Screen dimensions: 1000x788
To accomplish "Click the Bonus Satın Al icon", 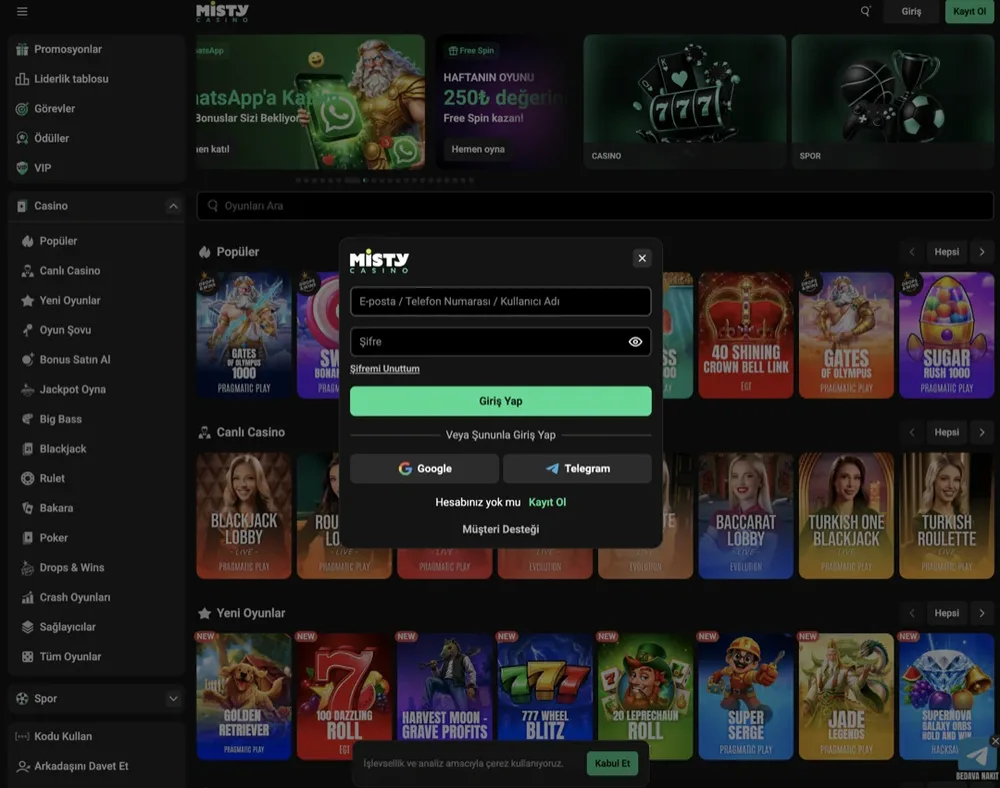I will pyautogui.click(x=27, y=360).
